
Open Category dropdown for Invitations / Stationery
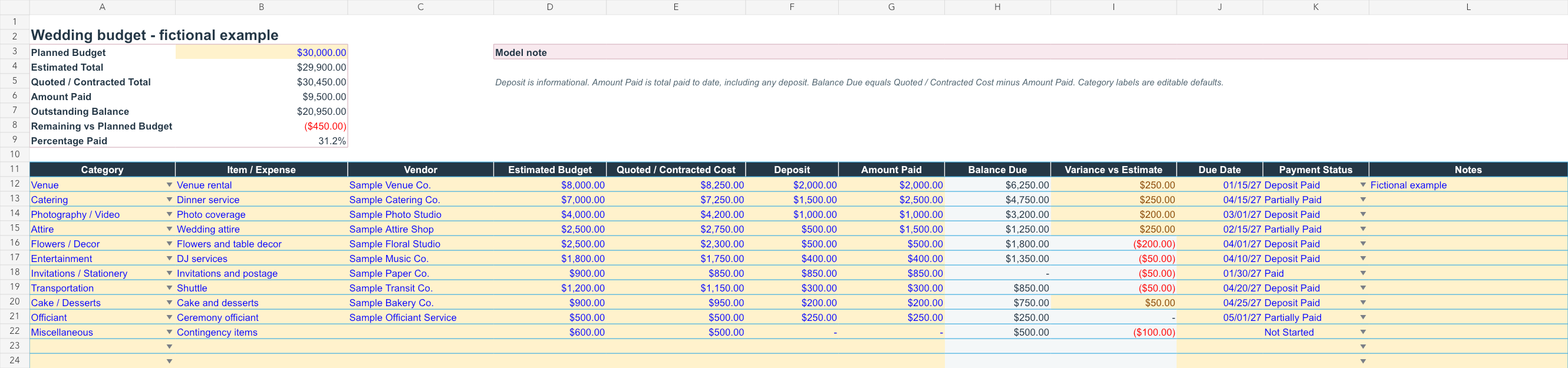click(x=169, y=273)
